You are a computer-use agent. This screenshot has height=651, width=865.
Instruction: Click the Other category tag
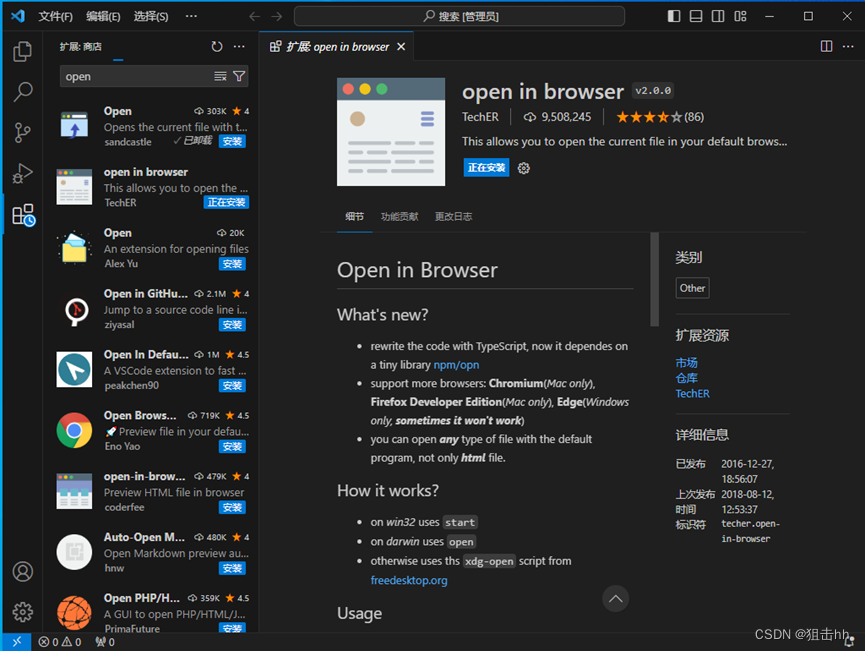coord(692,288)
